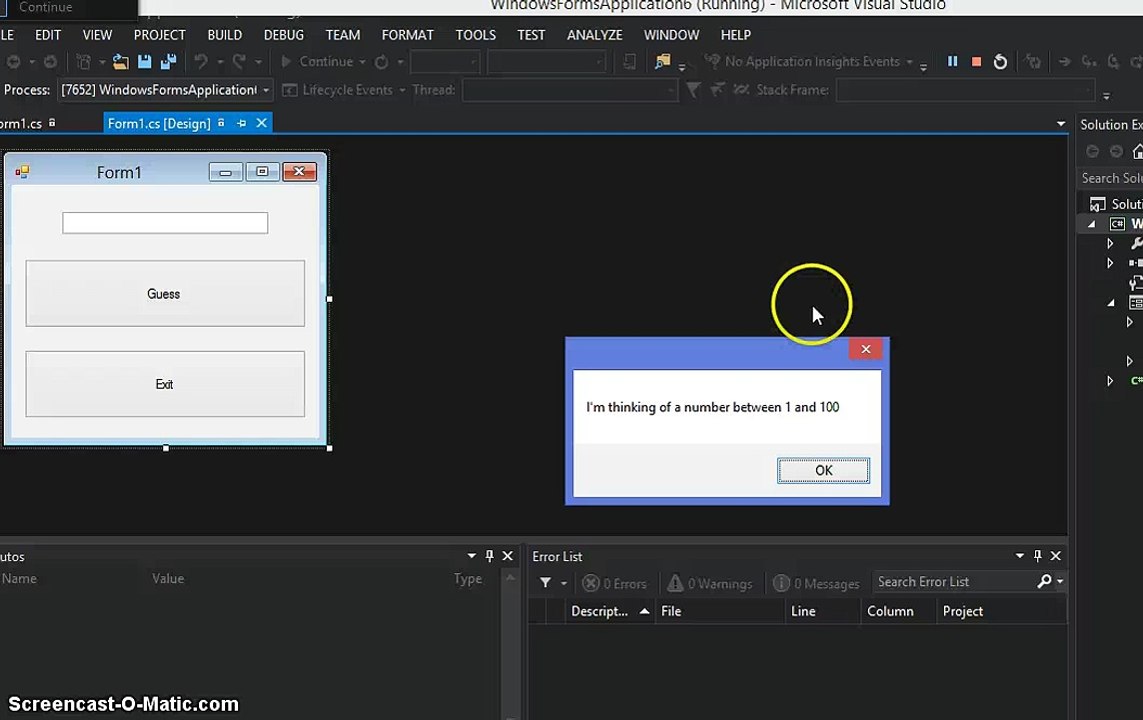Toggle the 0 Warnings filter

(x=710, y=583)
